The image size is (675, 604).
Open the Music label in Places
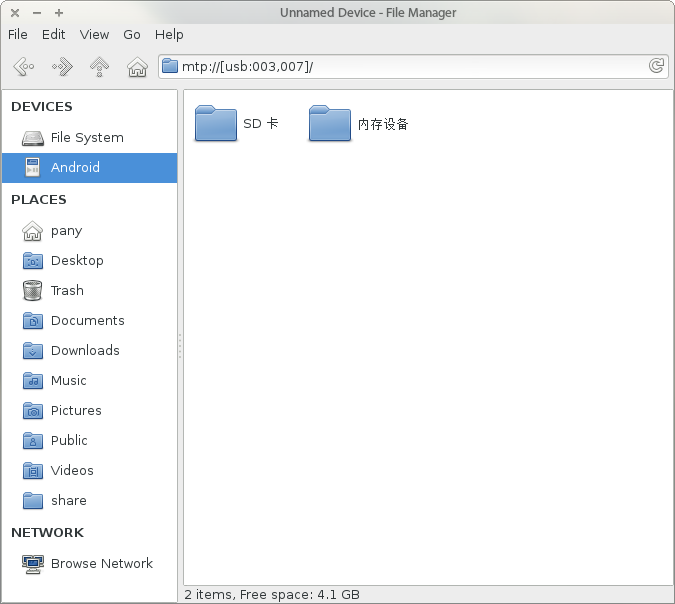click(x=68, y=380)
